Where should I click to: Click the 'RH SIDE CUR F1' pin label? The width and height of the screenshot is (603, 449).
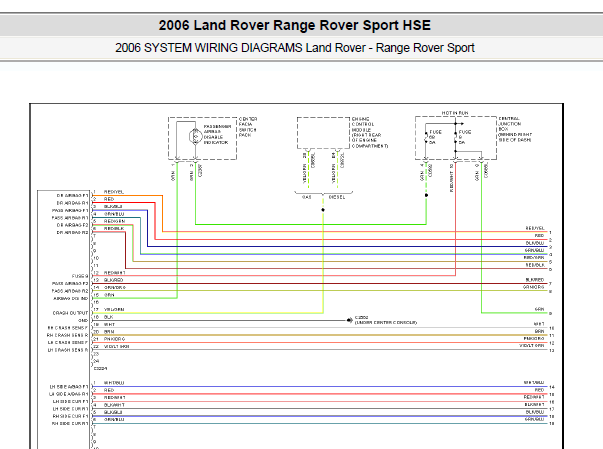coord(71,416)
